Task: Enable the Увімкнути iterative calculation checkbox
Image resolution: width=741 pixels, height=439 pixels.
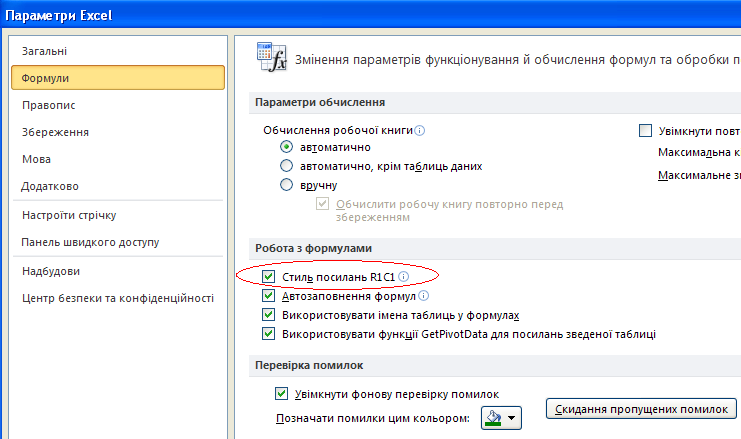Action: pos(645,130)
